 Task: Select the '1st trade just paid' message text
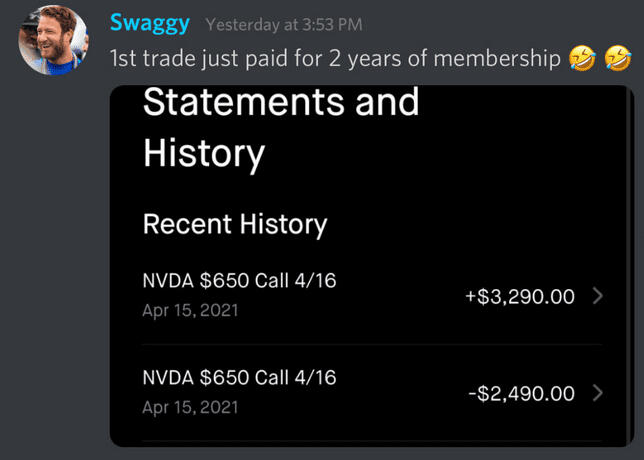click(x=200, y=59)
